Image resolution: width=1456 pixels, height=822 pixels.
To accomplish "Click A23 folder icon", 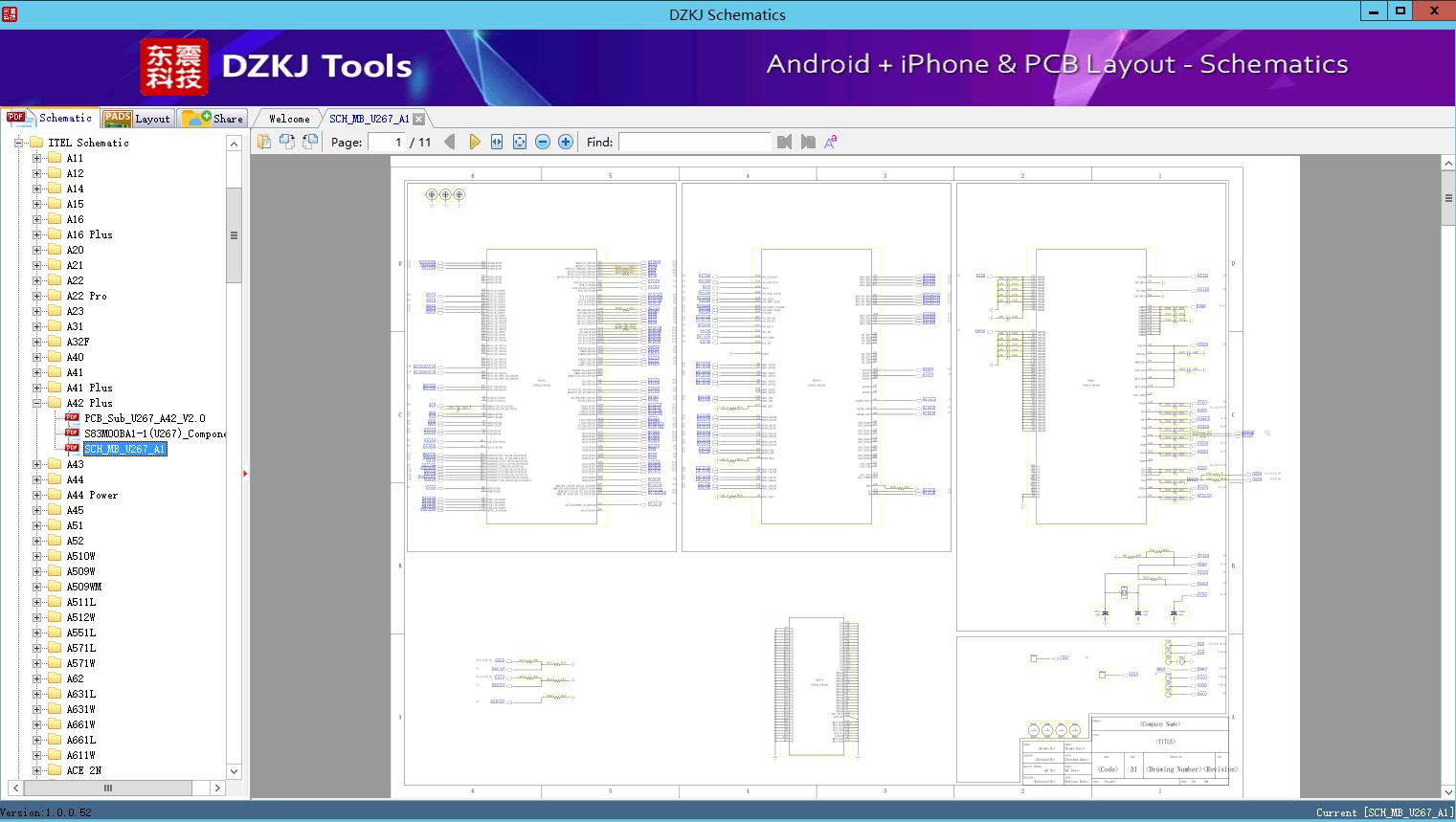I will [x=55, y=311].
